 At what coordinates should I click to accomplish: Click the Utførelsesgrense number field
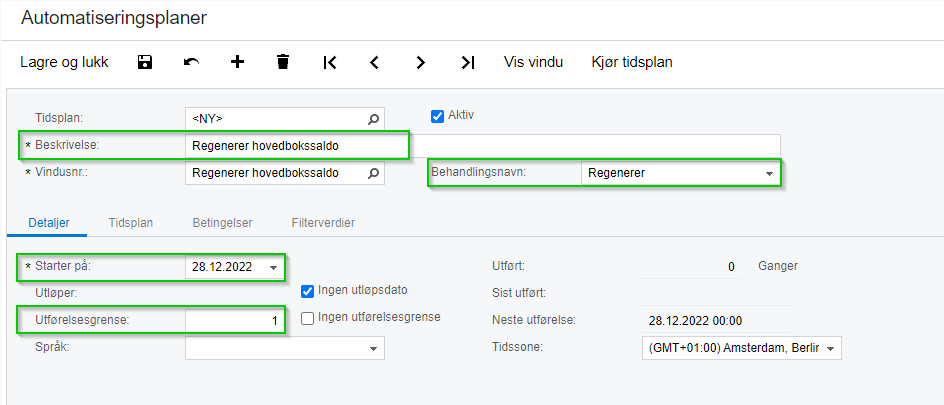pyautogui.click(x=234, y=321)
